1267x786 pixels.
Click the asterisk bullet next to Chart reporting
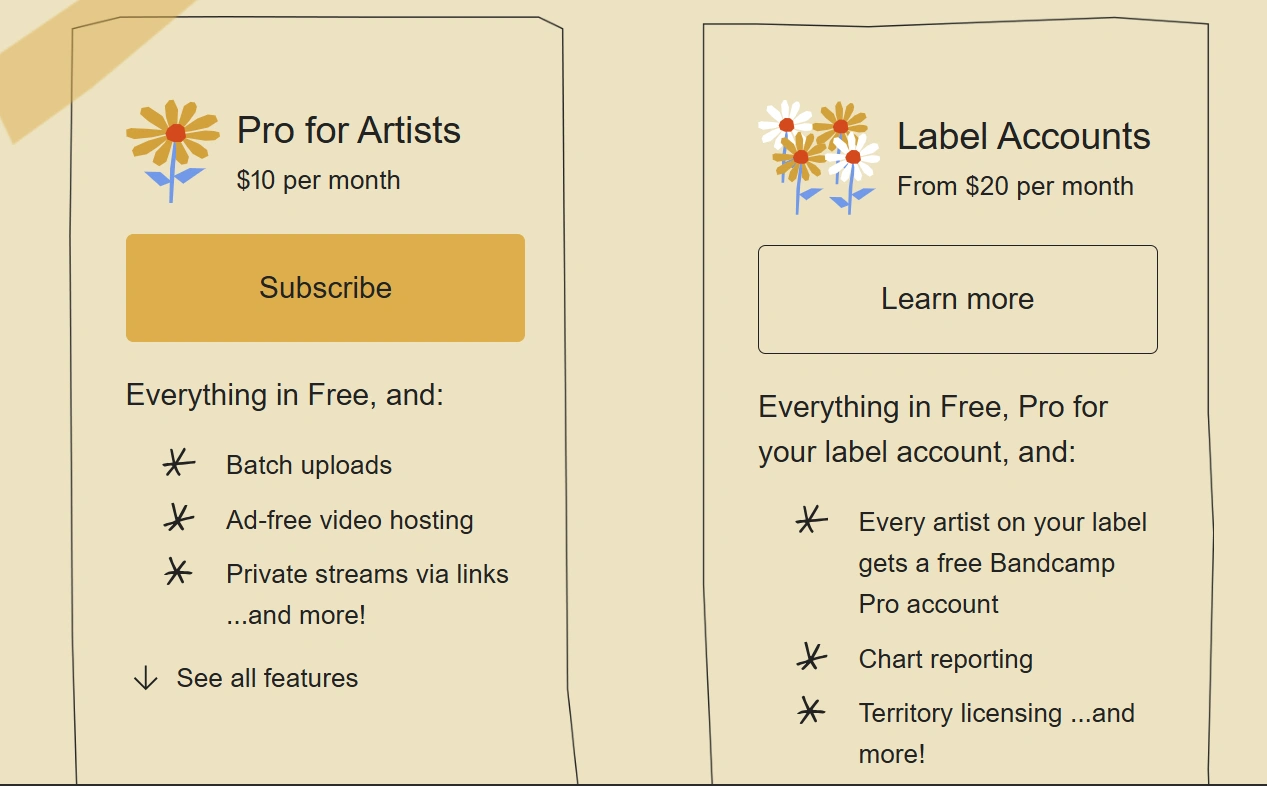810,657
